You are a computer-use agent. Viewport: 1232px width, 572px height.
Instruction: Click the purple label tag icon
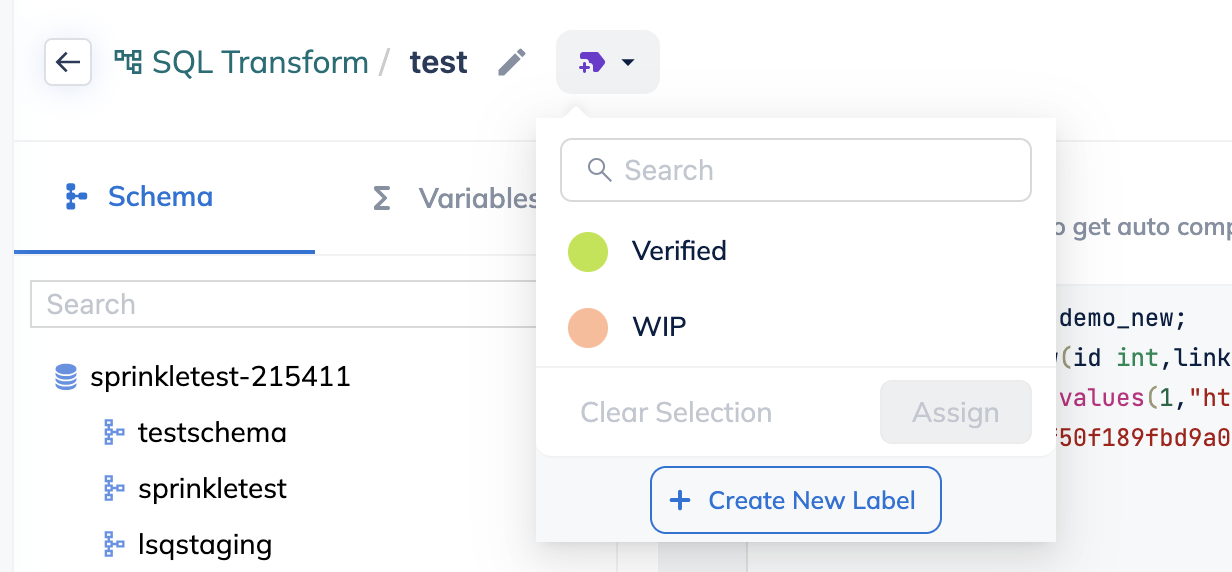(591, 63)
